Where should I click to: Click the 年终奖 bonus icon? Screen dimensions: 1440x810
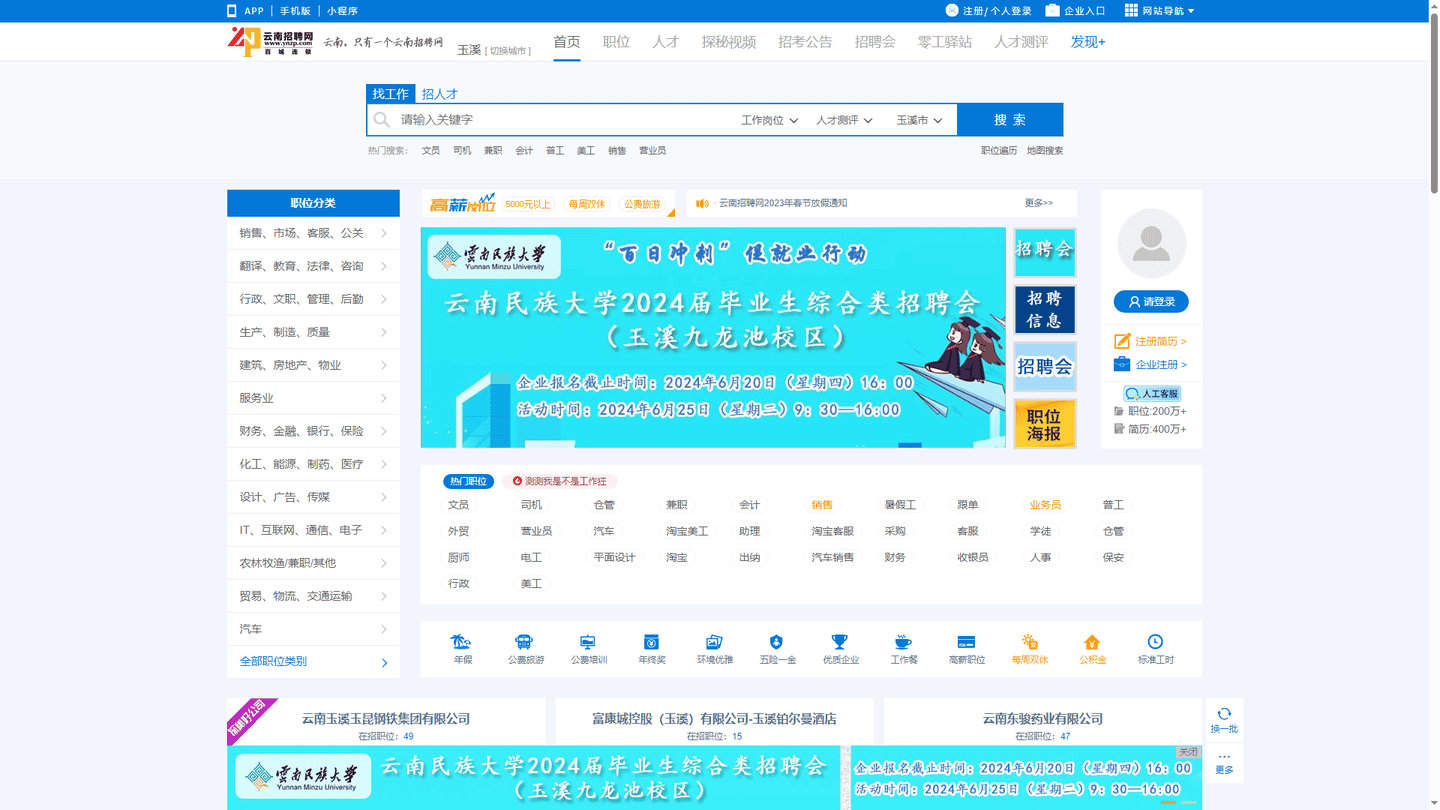[651, 642]
